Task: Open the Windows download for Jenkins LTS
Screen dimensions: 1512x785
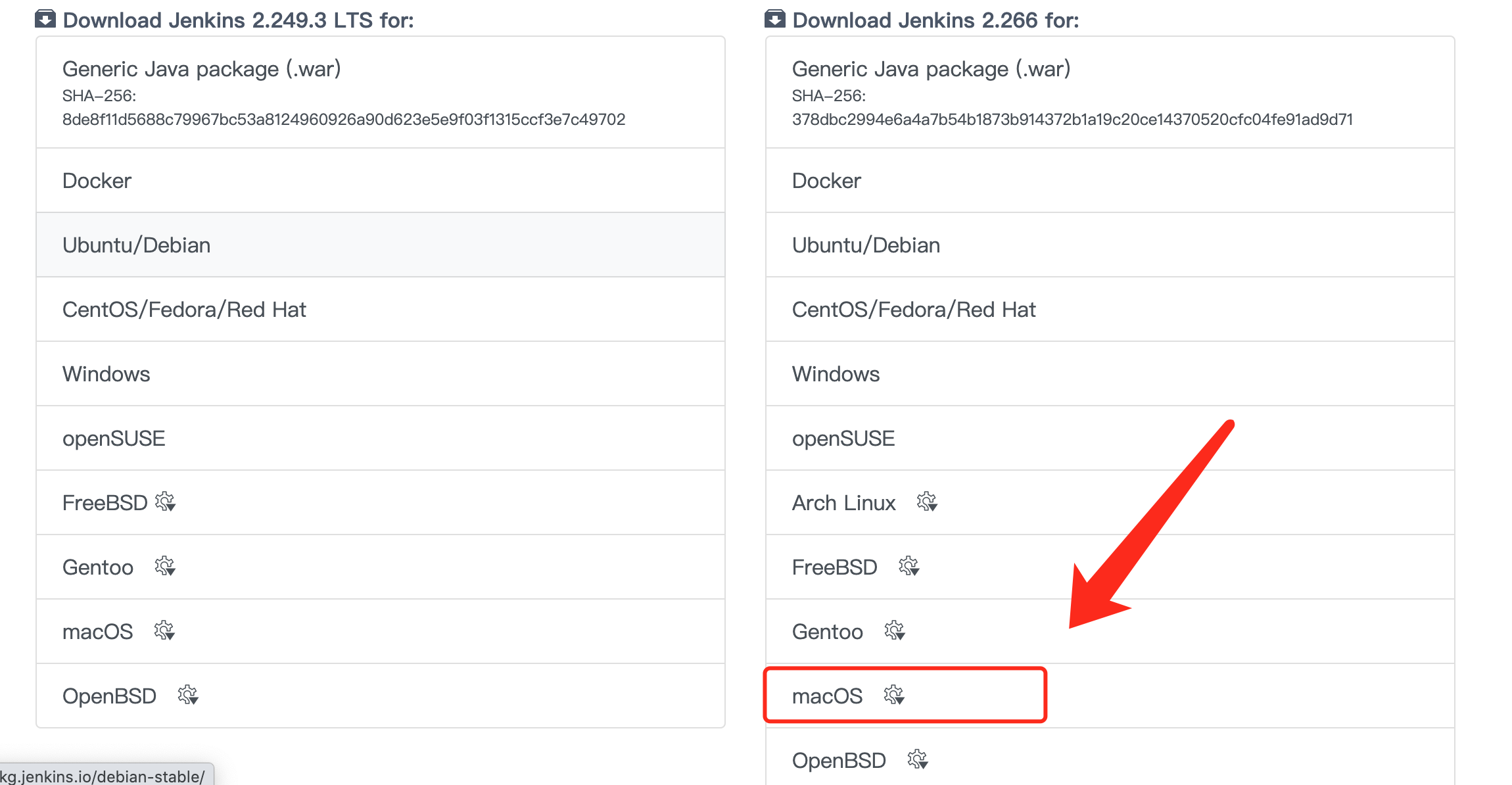Action: click(x=381, y=374)
